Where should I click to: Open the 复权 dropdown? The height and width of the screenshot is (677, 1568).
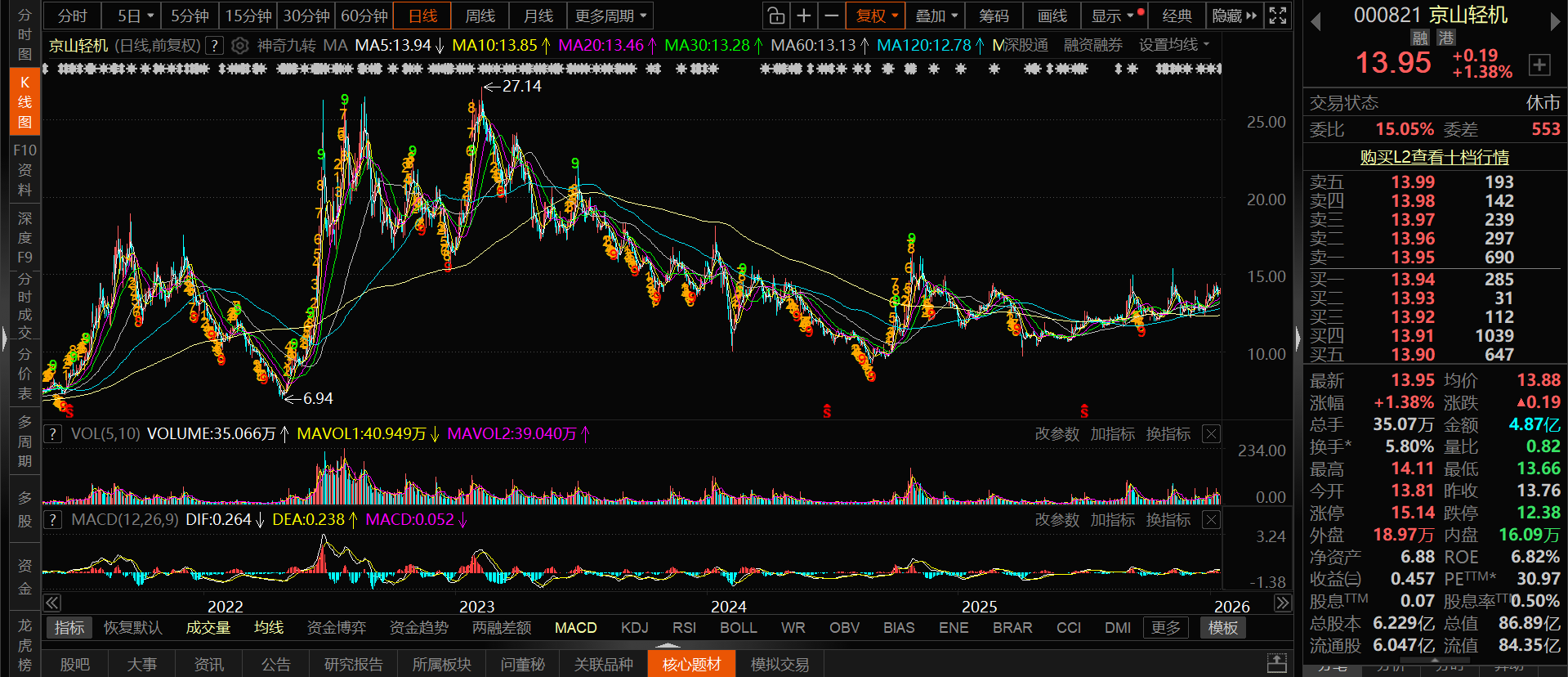[877, 16]
